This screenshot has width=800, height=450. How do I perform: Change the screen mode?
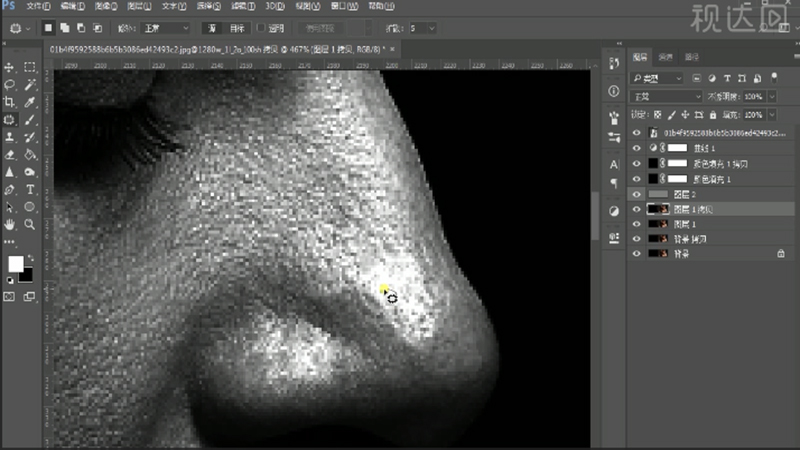[x=30, y=297]
